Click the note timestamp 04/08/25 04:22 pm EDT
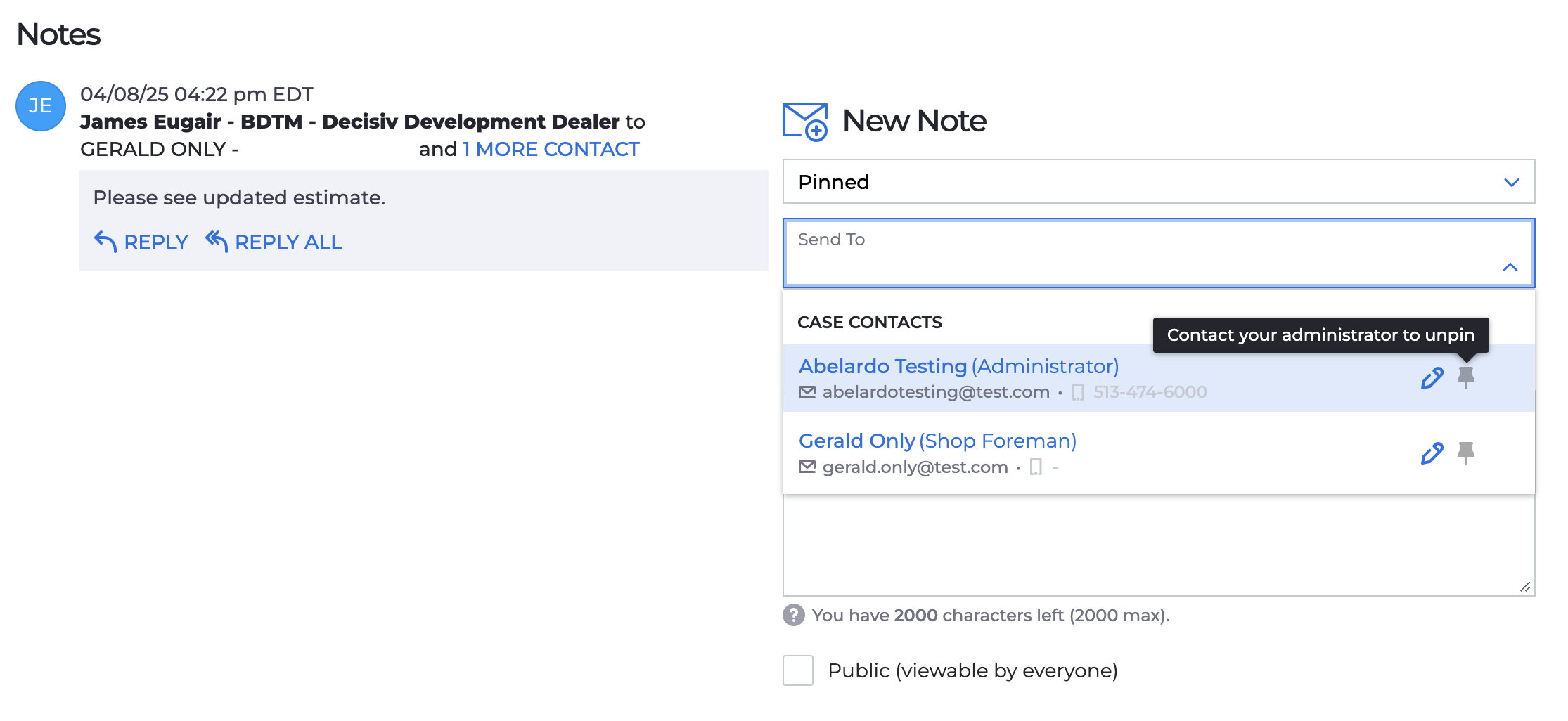Image resolution: width=1568 pixels, height=721 pixels. tap(196, 94)
